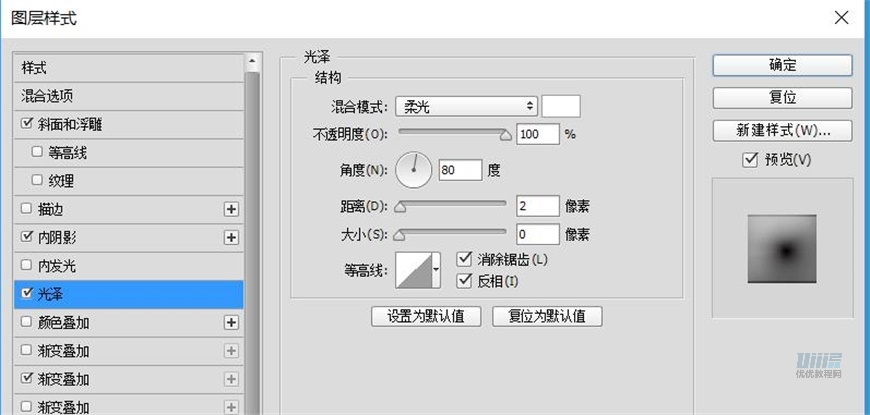Click the white blend color swatch

561,106
